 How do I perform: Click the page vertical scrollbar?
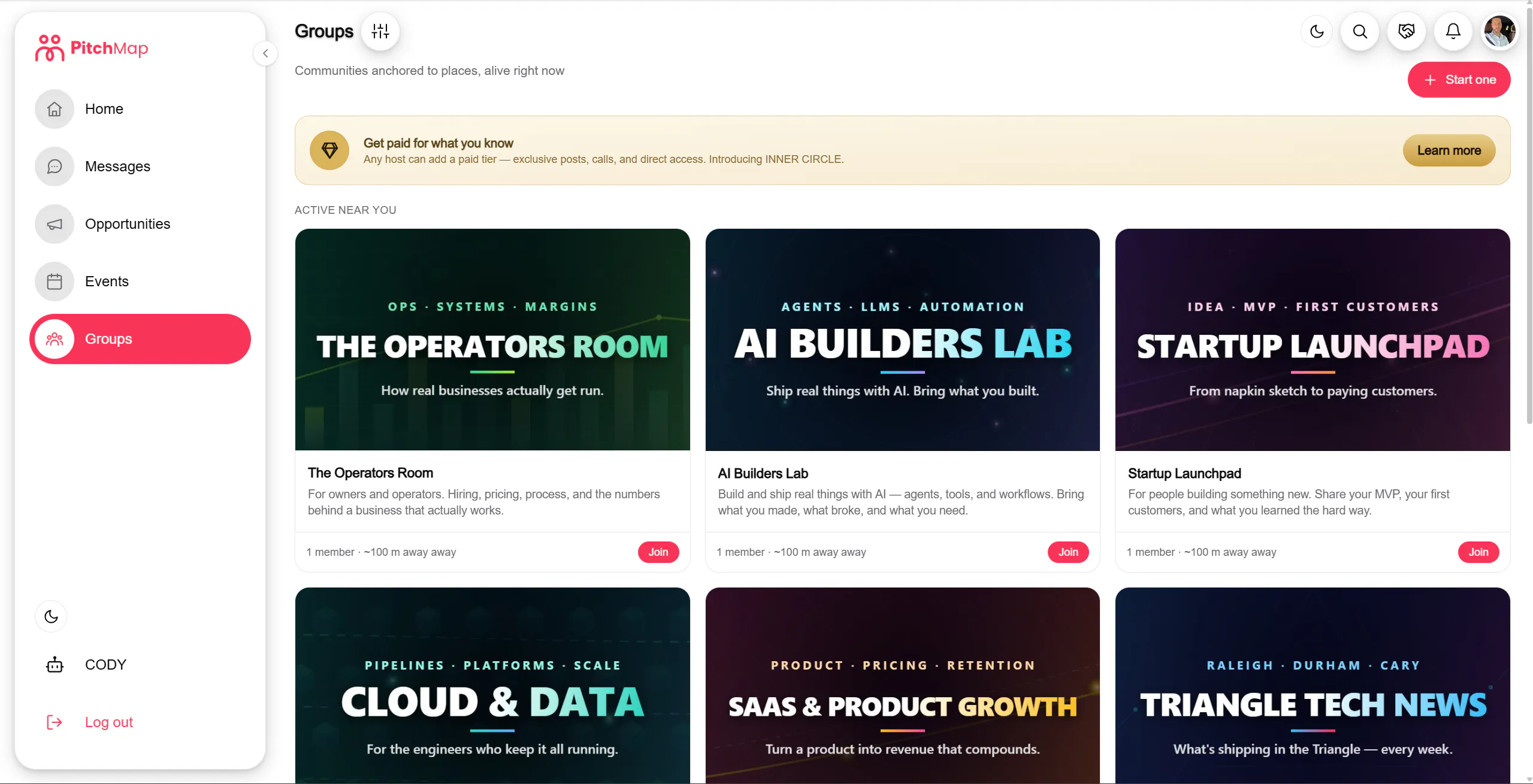[1528, 216]
